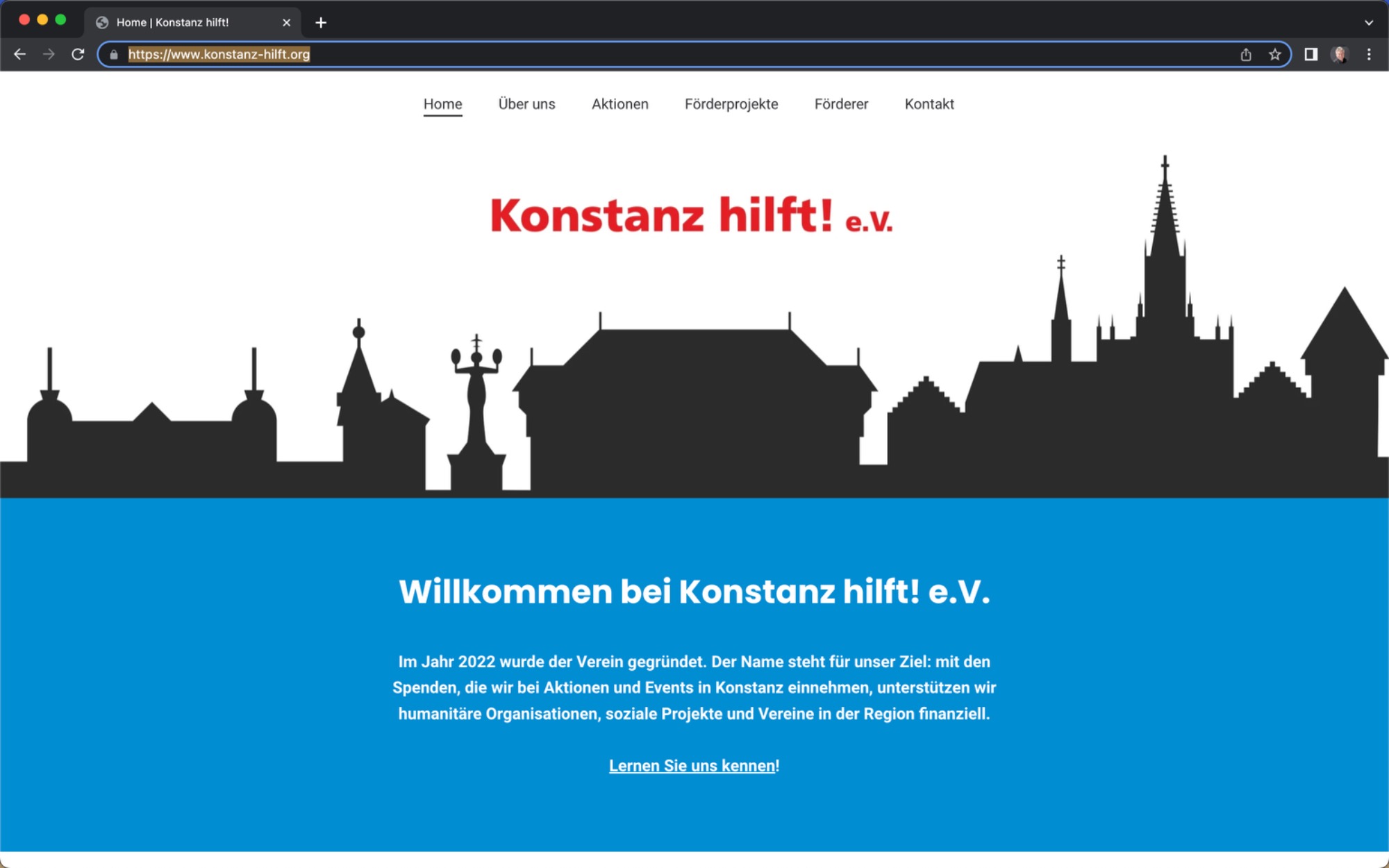Go back to the previous page
Viewport: 1389px width, 868px height.
19,54
